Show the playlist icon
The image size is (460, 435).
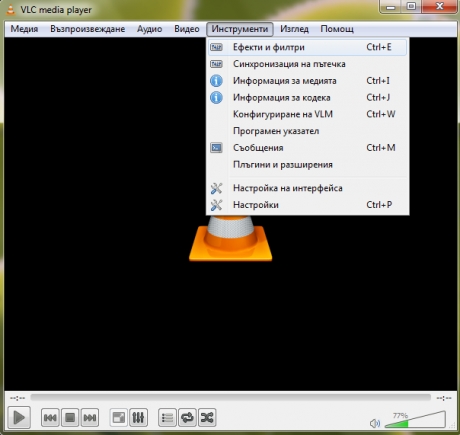point(167,417)
